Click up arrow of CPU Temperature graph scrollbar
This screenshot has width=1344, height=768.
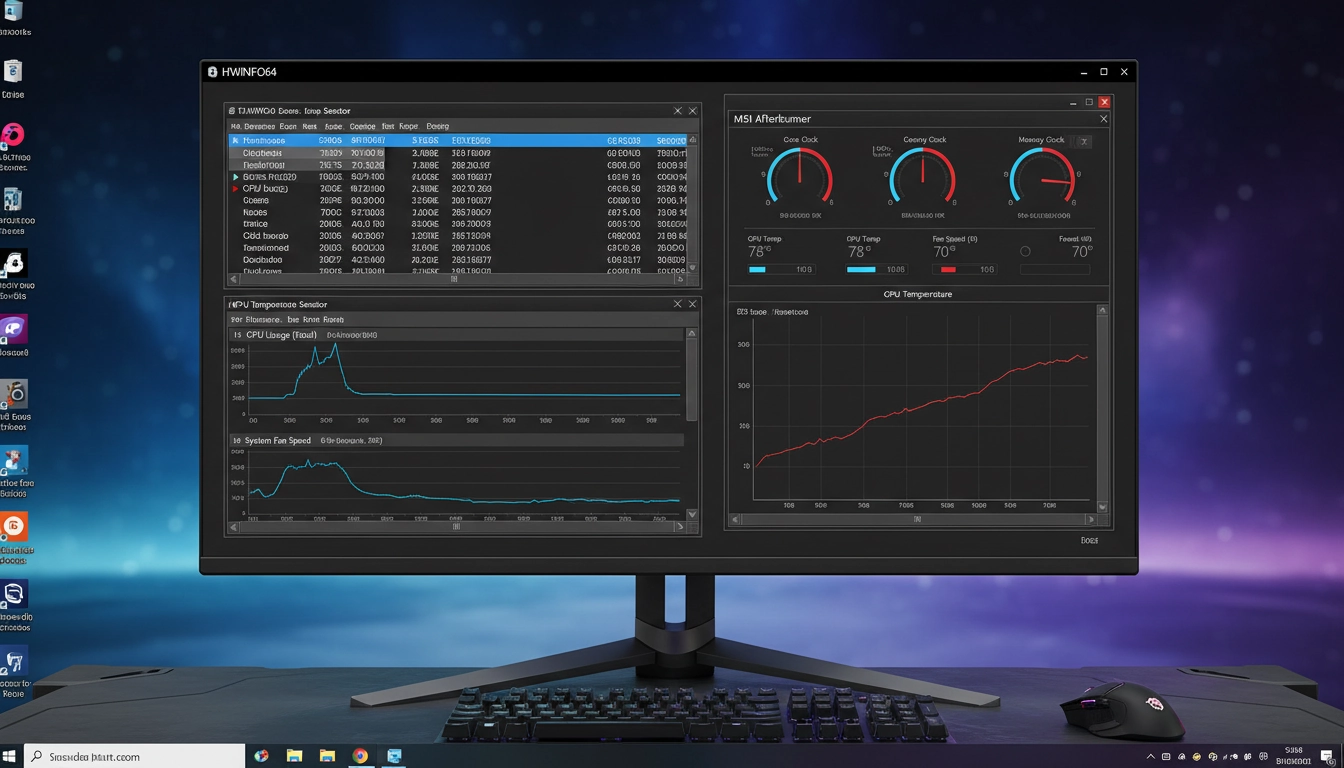tap(1103, 311)
